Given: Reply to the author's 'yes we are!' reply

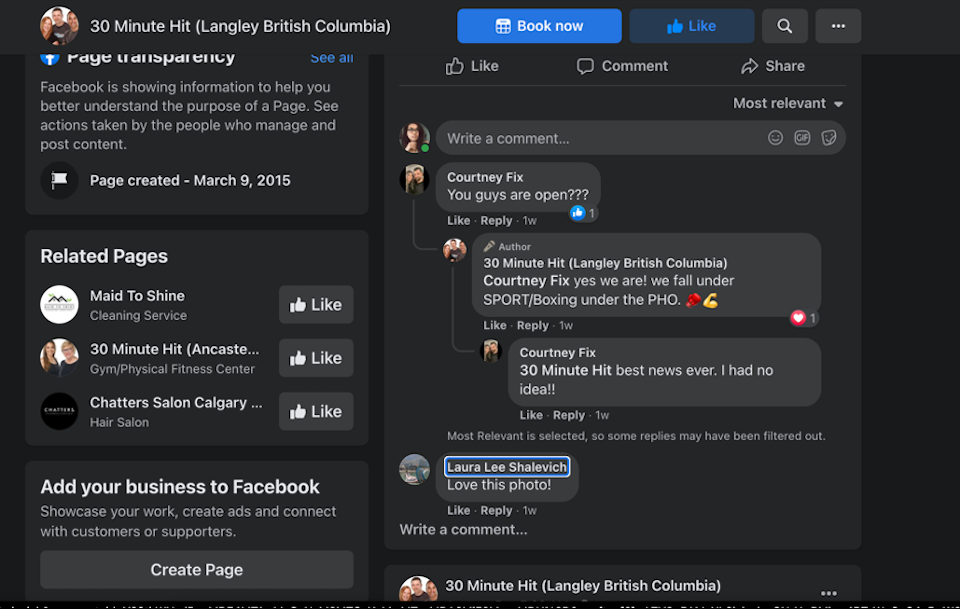Looking at the screenshot, I should [x=533, y=326].
